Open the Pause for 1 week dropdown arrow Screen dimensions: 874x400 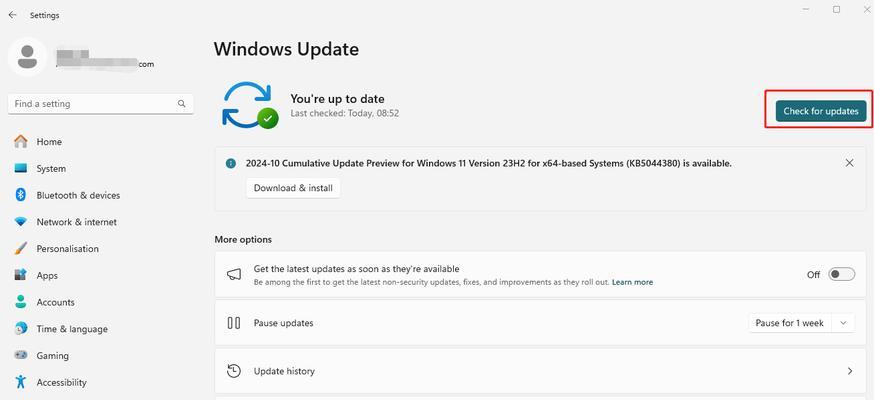coord(843,323)
